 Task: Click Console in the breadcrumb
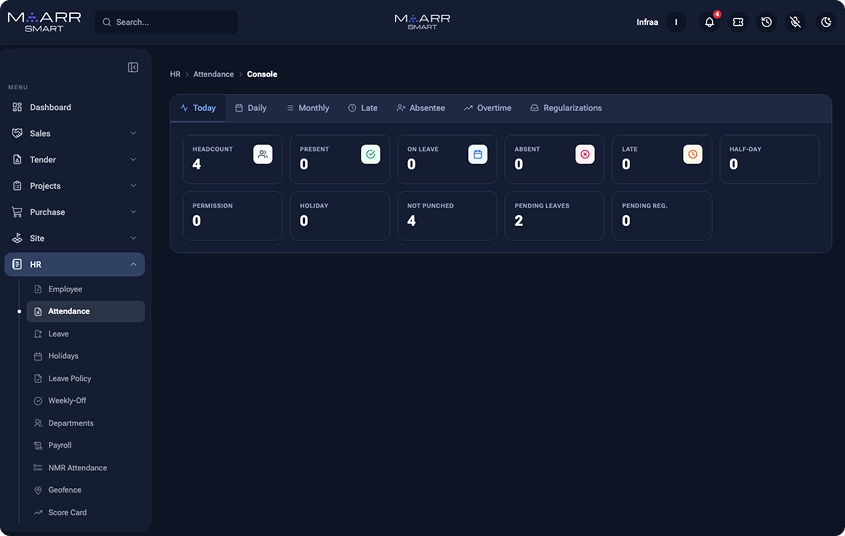(x=262, y=74)
